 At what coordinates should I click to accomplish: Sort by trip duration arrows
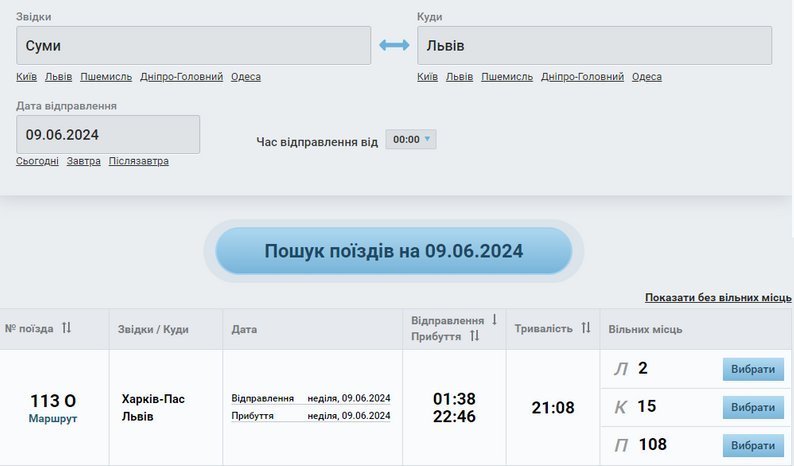586,328
